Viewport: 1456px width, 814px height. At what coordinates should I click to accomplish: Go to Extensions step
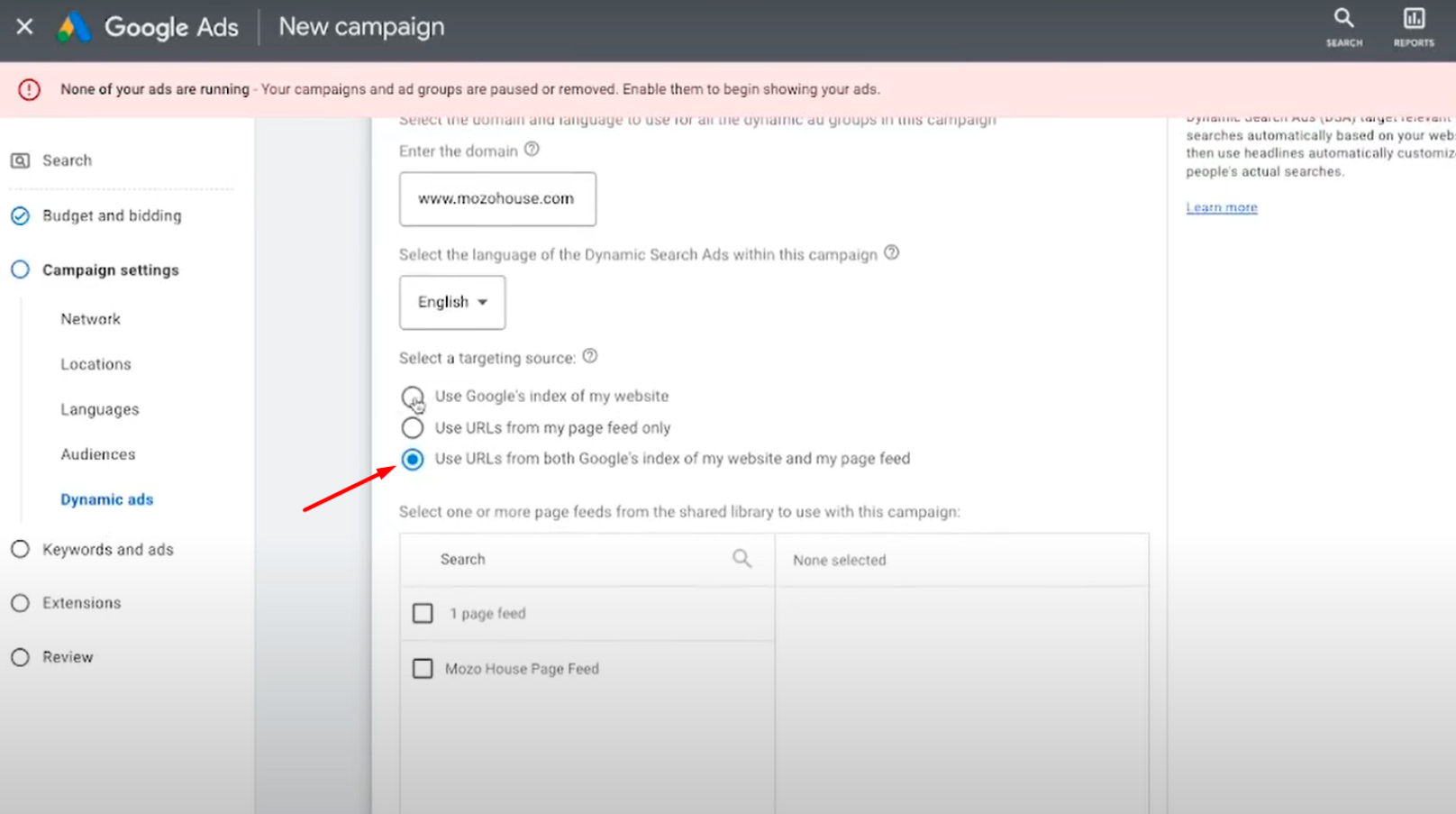[82, 603]
